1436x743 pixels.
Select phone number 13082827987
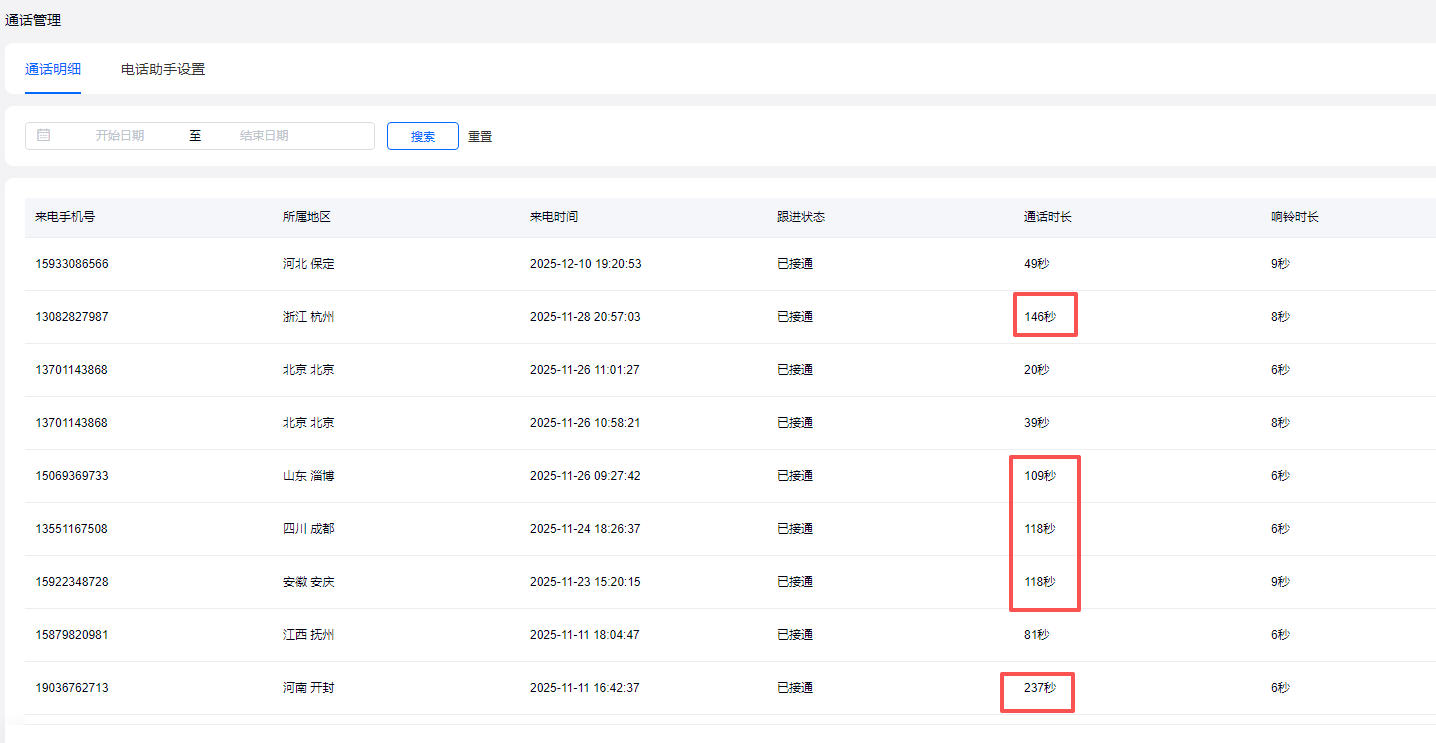point(72,317)
